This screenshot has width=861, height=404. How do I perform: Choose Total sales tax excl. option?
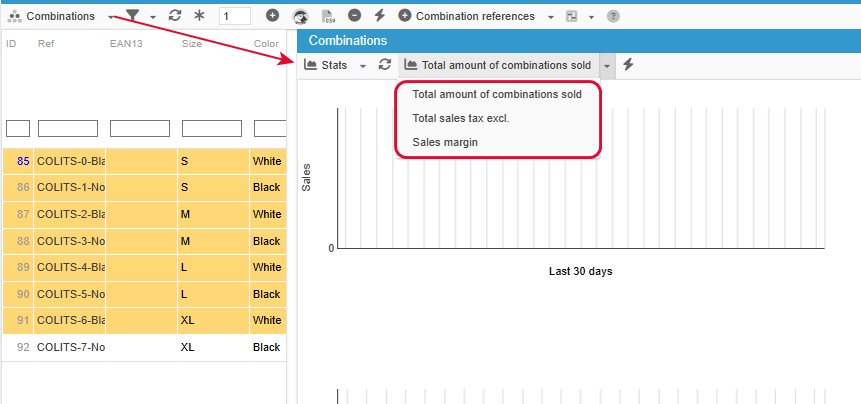coord(461,118)
